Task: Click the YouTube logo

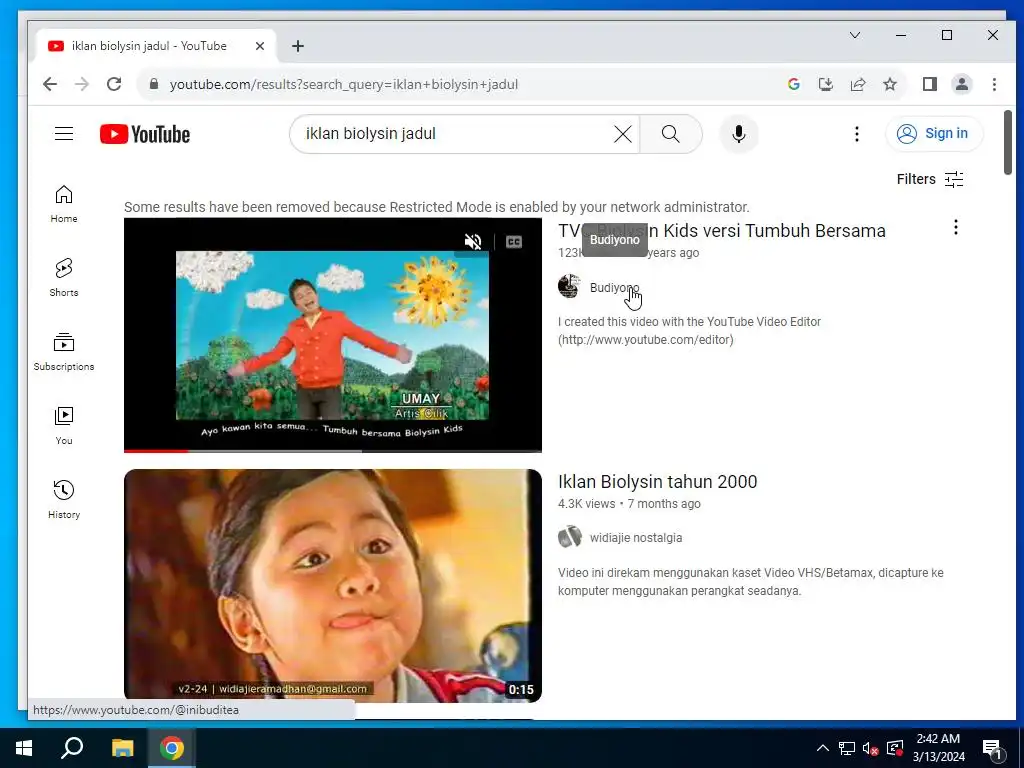Action: click(x=145, y=134)
